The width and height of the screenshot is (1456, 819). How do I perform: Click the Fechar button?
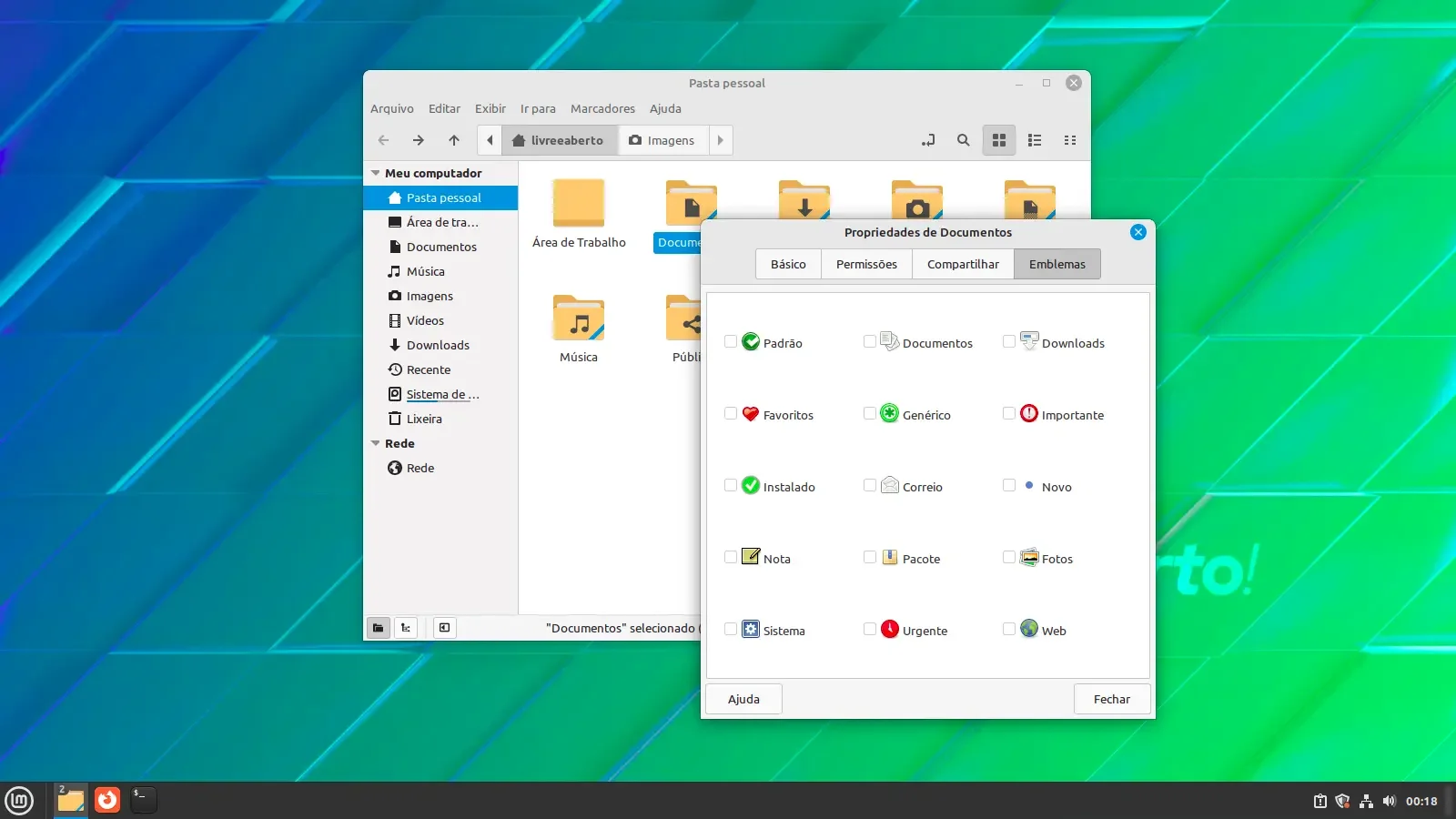tap(1112, 699)
